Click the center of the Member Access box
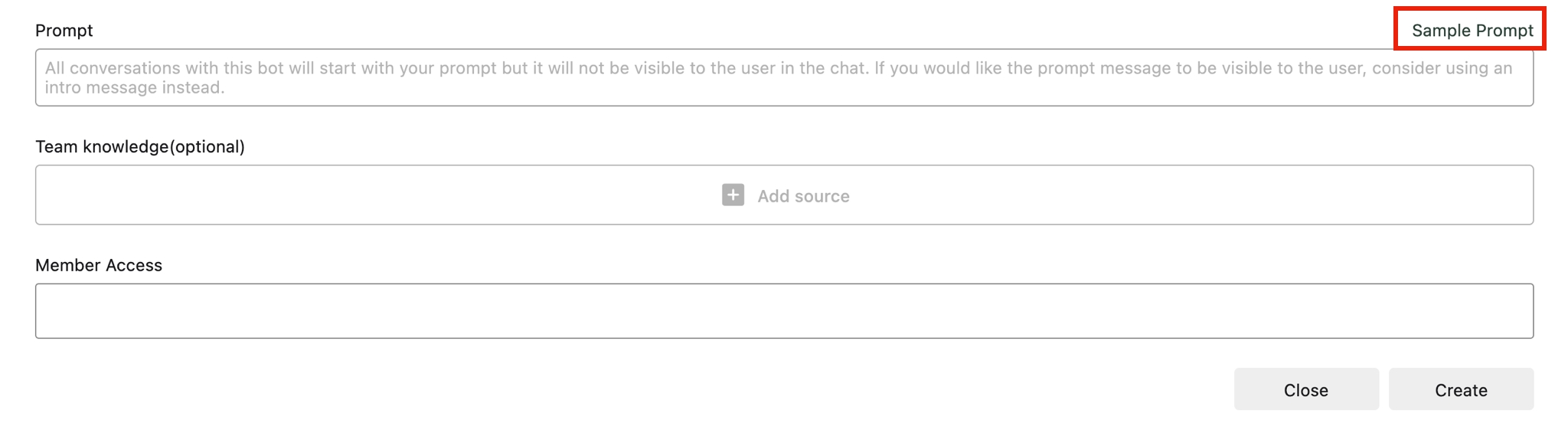The width and height of the screenshot is (1568, 426). click(784, 311)
